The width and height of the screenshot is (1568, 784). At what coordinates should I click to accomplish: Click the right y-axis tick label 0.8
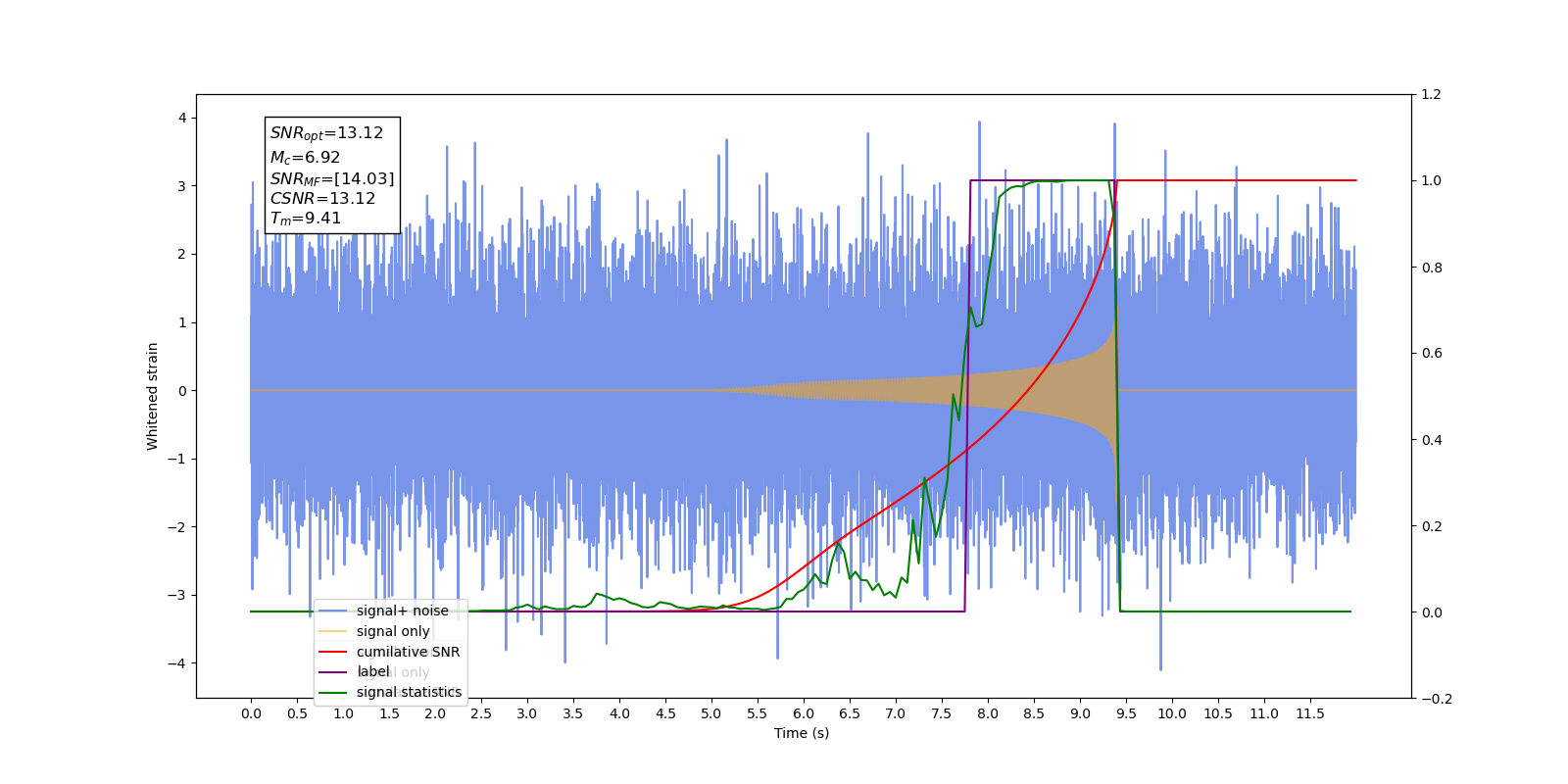point(1432,268)
